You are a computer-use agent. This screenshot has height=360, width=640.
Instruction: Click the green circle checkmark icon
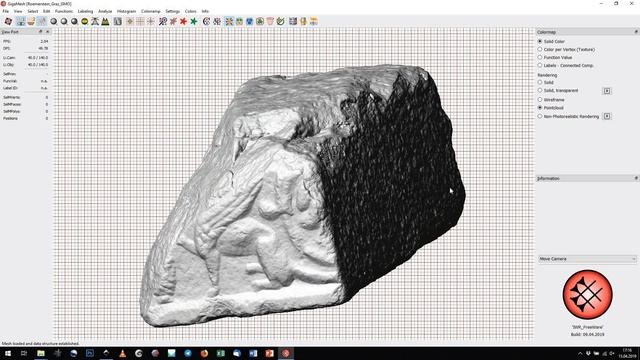click(x=280, y=21)
